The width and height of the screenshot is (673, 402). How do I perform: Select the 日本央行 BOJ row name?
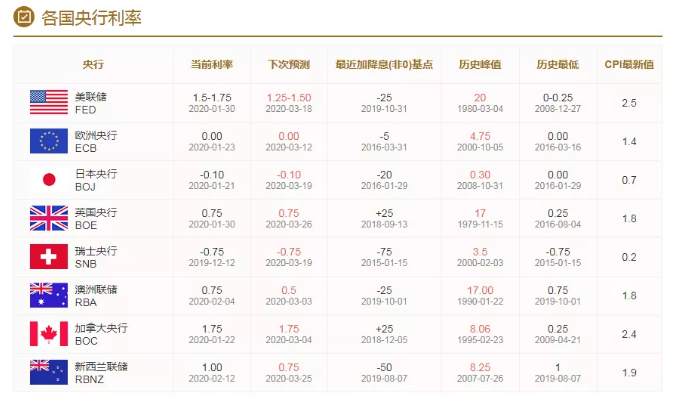96,180
